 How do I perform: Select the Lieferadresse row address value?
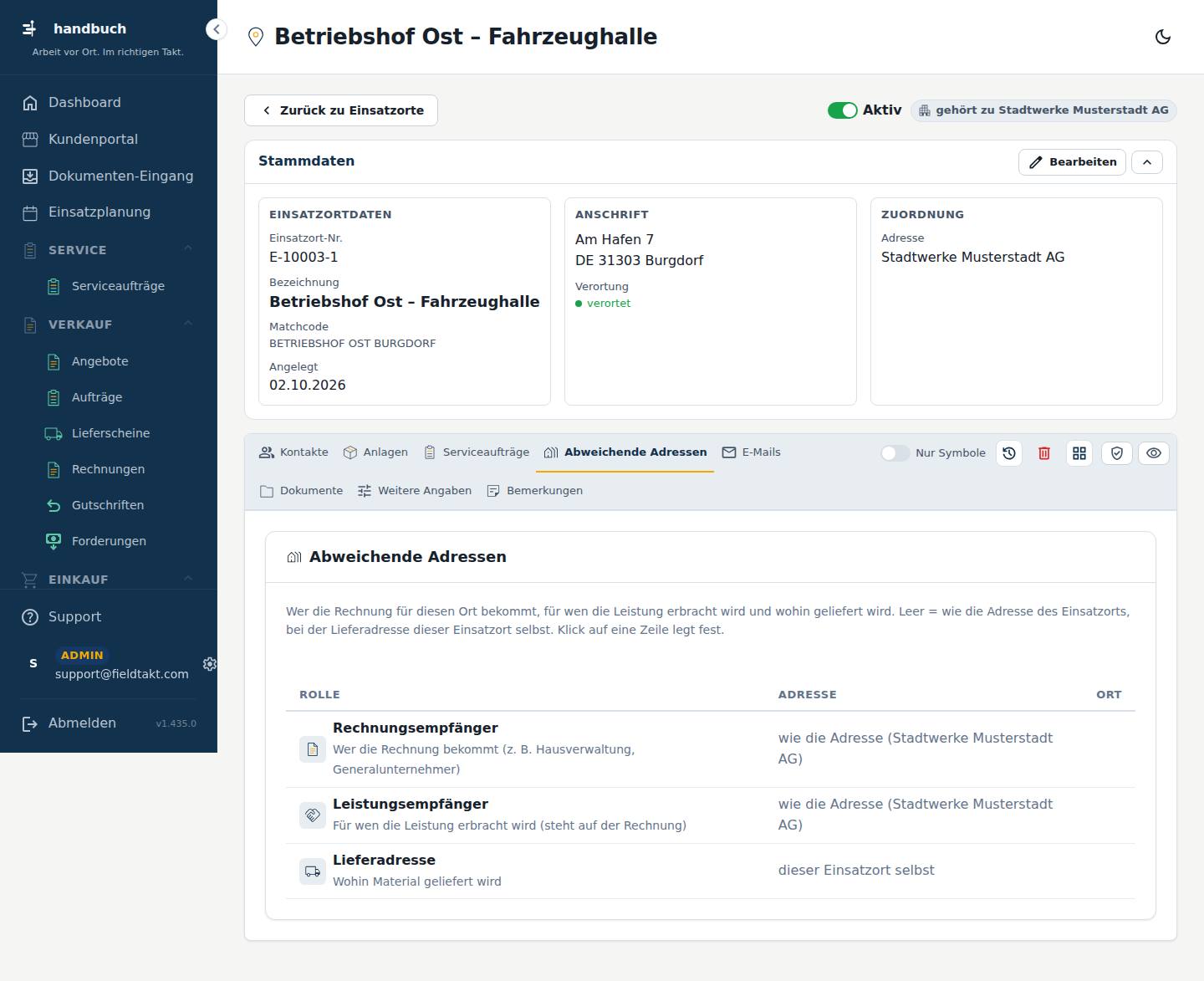click(x=856, y=871)
